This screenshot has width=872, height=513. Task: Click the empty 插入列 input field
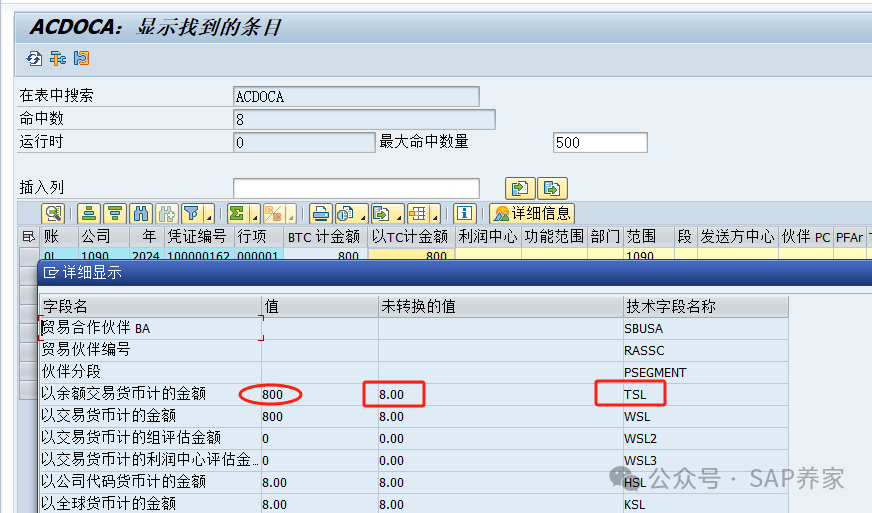pyautogui.click(x=356, y=189)
